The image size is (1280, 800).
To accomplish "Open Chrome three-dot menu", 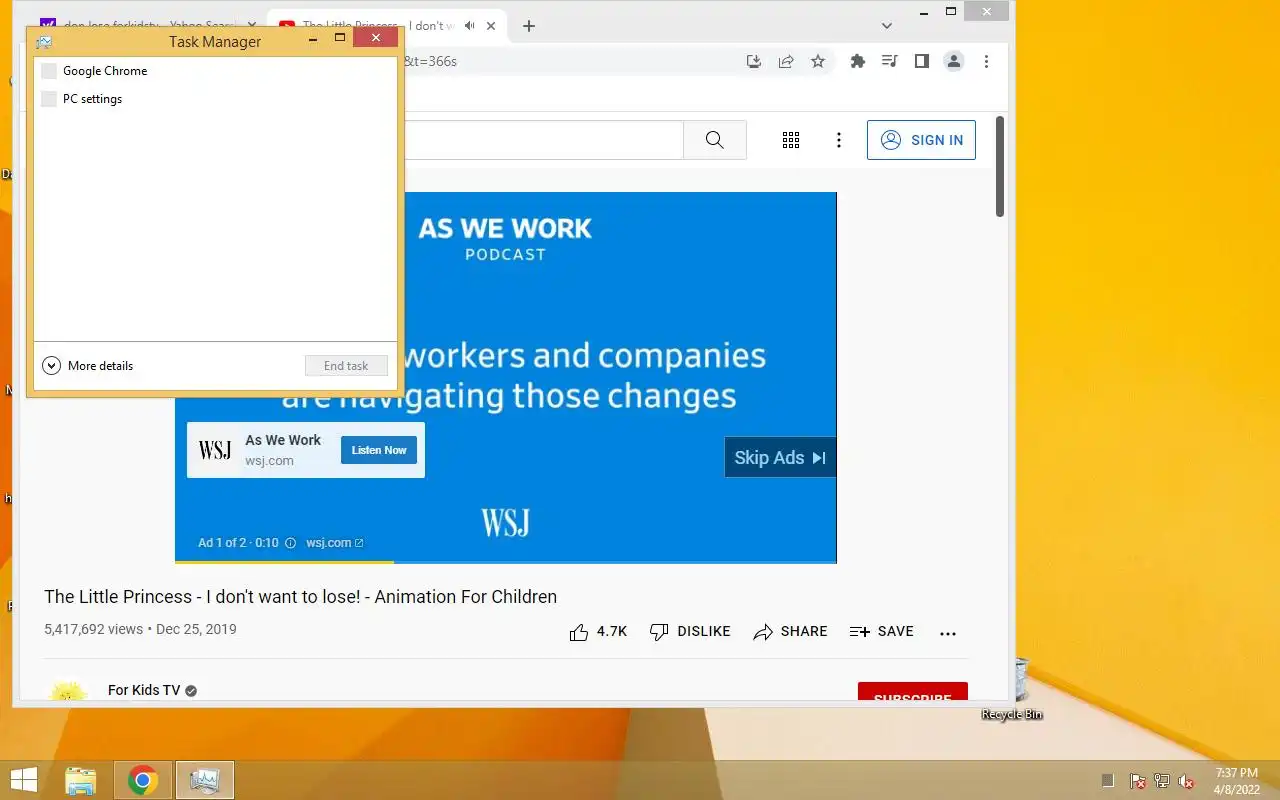I will click(986, 61).
